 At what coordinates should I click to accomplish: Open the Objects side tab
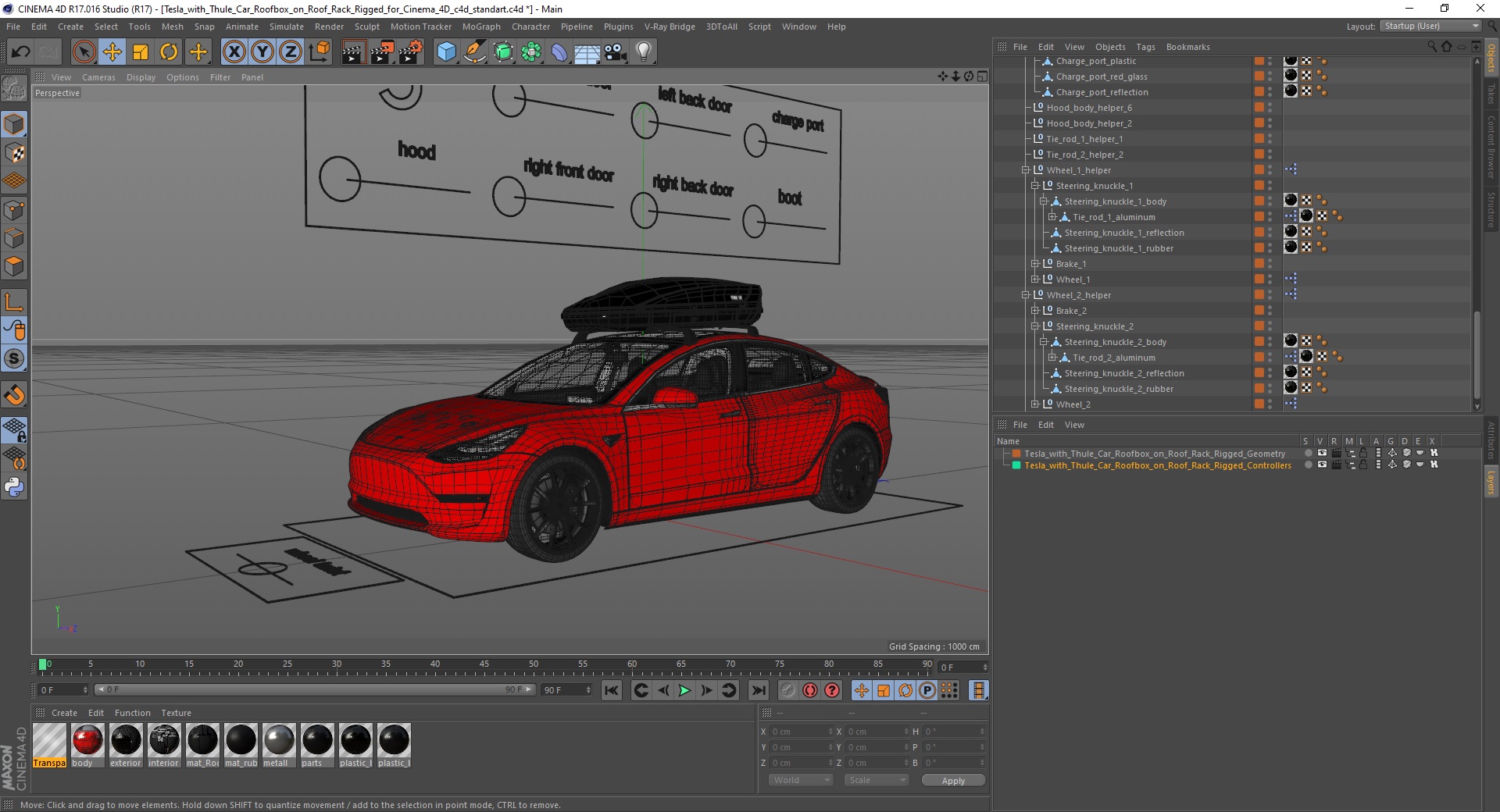click(x=1491, y=57)
